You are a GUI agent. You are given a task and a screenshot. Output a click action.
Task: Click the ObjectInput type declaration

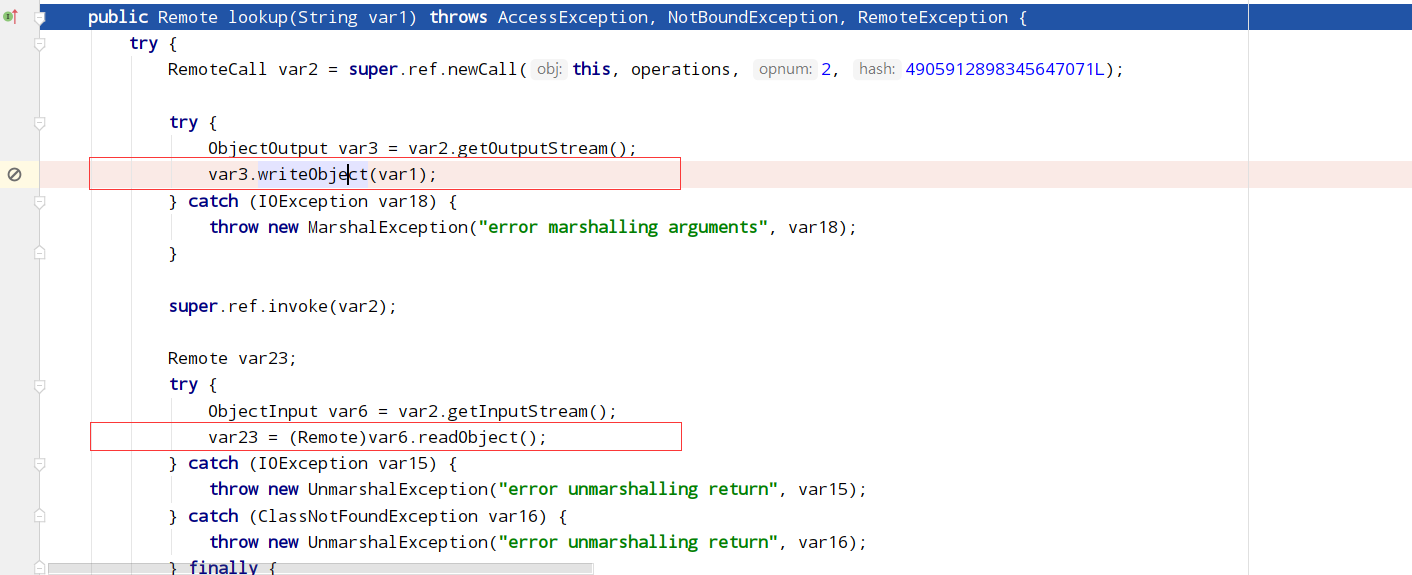263,411
